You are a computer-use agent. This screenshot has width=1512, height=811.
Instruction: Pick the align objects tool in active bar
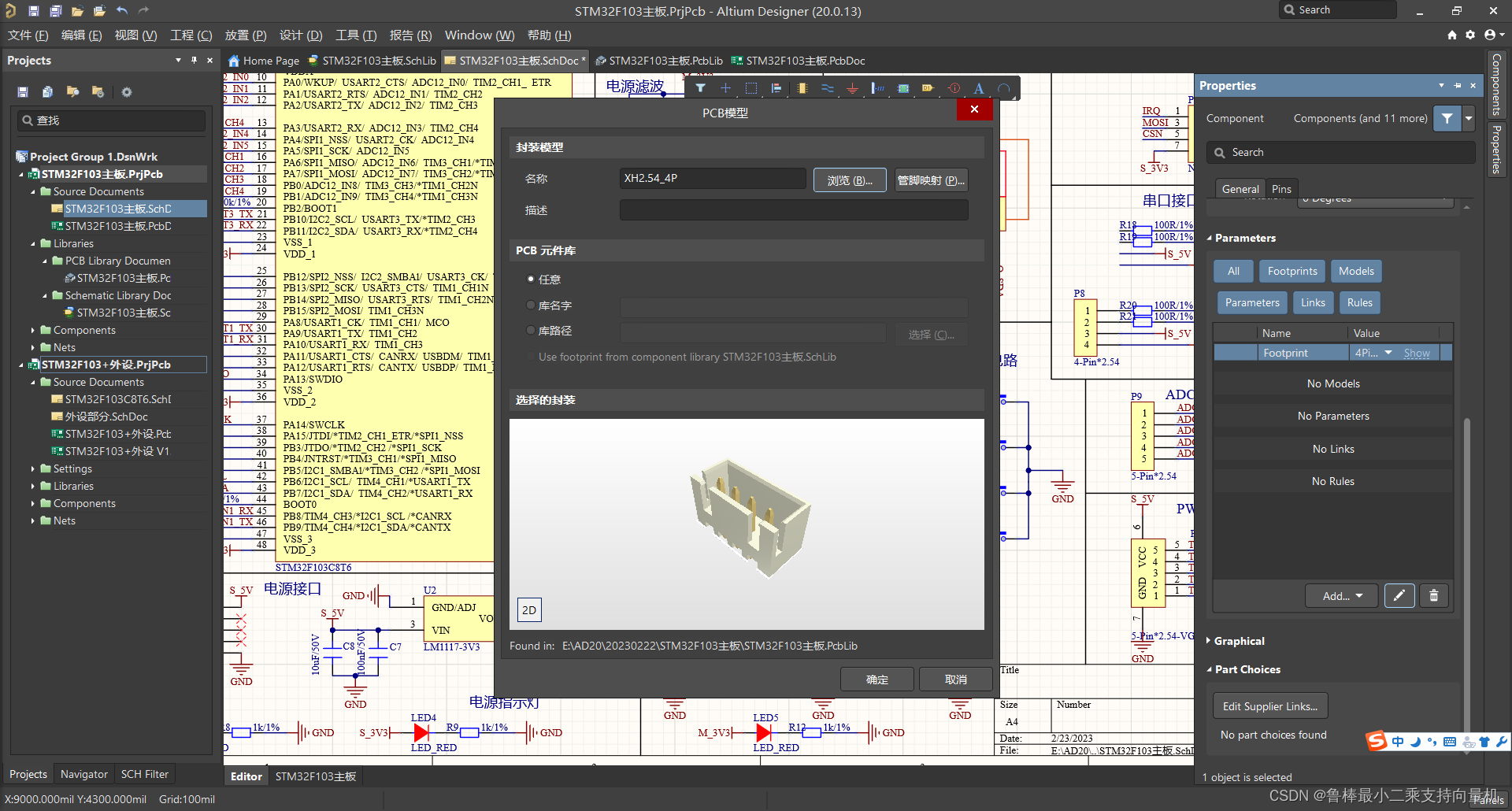click(x=776, y=88)
